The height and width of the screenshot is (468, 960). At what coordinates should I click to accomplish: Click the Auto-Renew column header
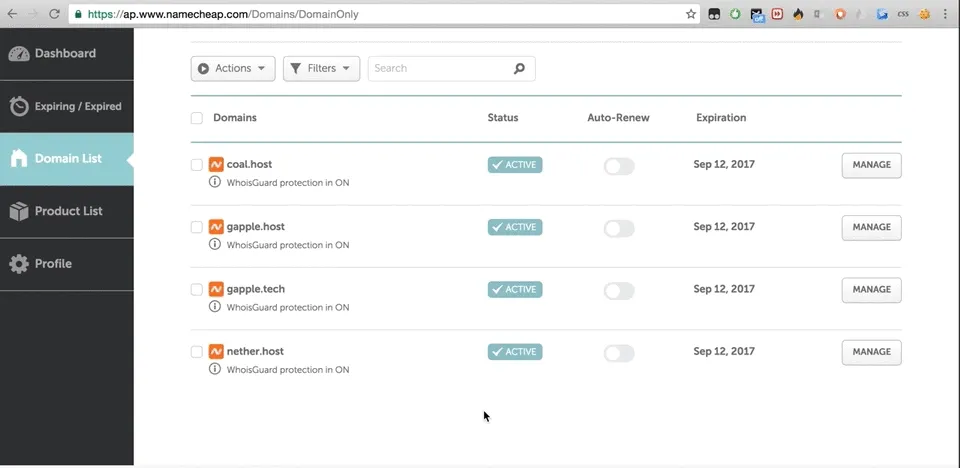[618, 118]
